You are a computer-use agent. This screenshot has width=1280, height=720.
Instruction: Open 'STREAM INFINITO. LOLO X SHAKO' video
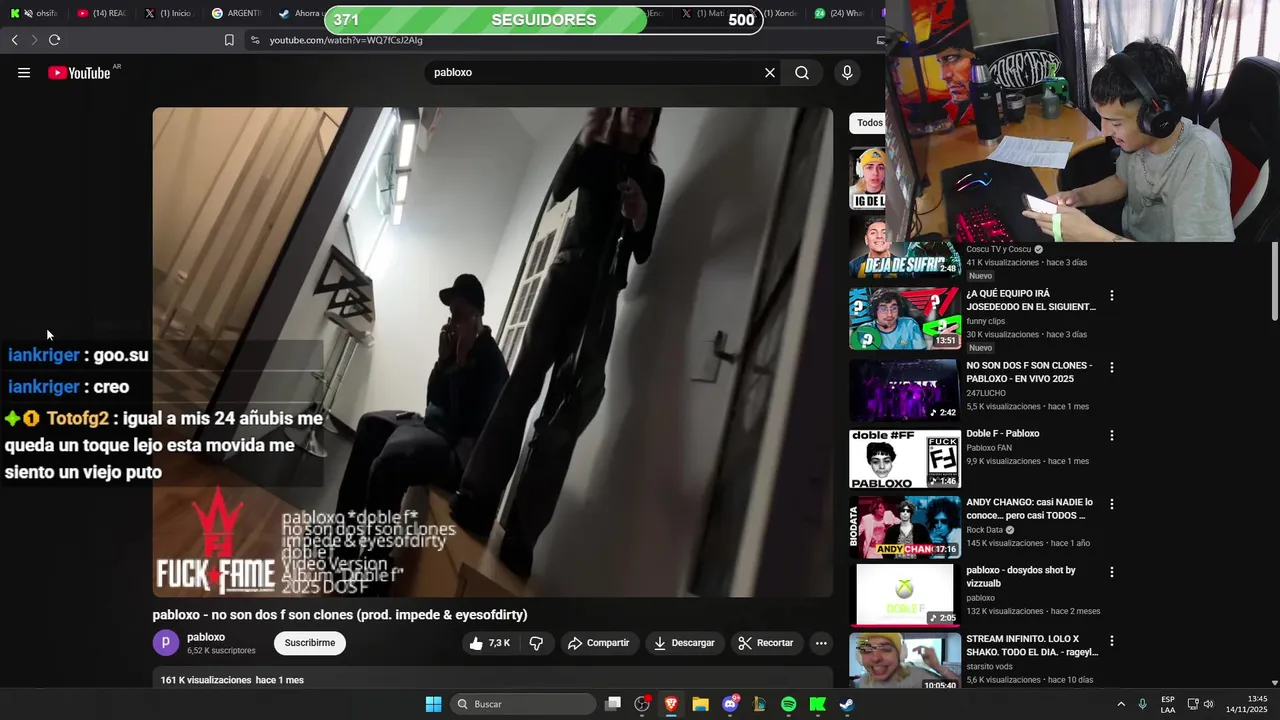click(x=1032, y=645)
